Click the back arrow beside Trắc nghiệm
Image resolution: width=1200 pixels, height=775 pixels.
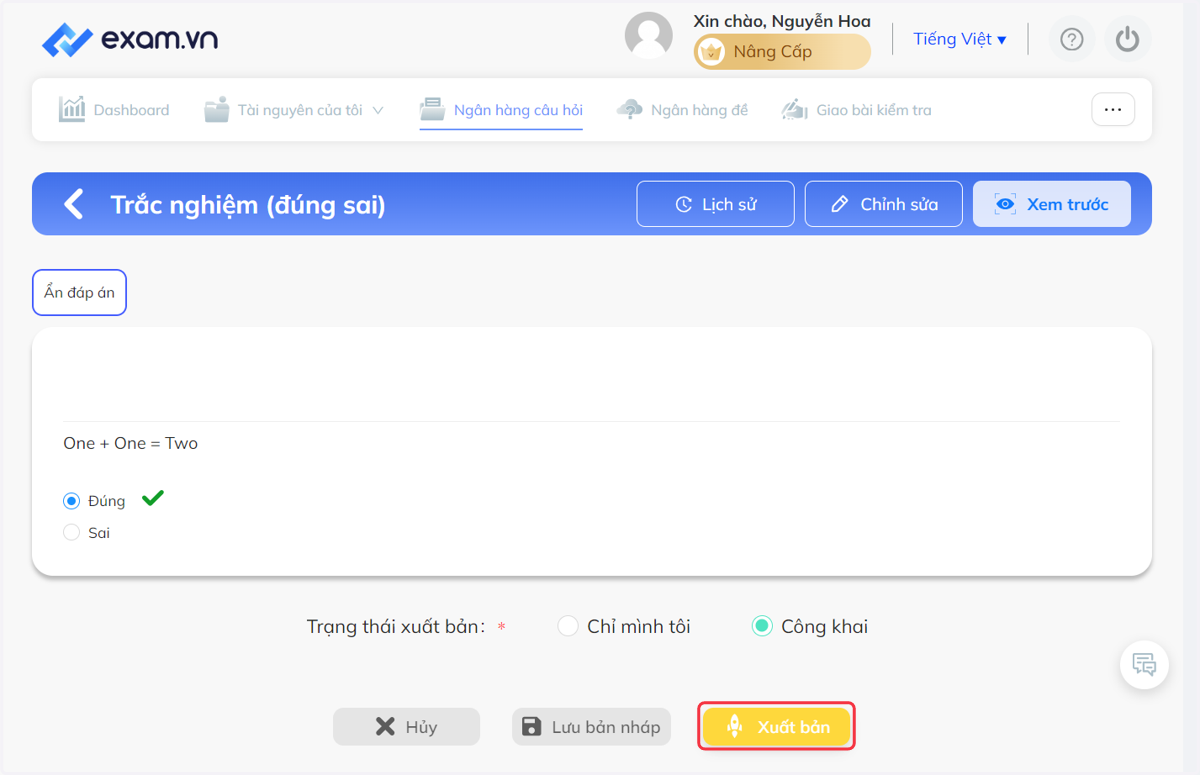pos(74,204)
